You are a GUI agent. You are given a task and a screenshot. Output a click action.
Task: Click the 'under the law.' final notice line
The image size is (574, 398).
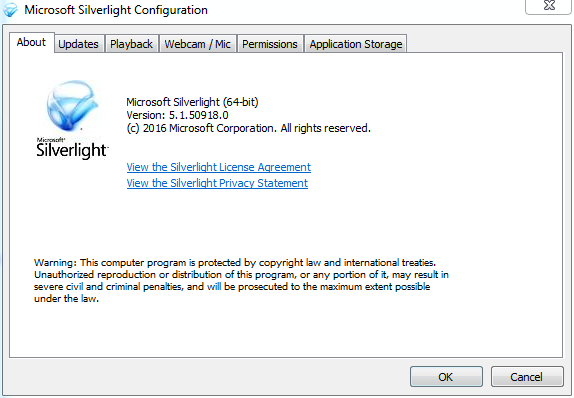click(66, 299)
